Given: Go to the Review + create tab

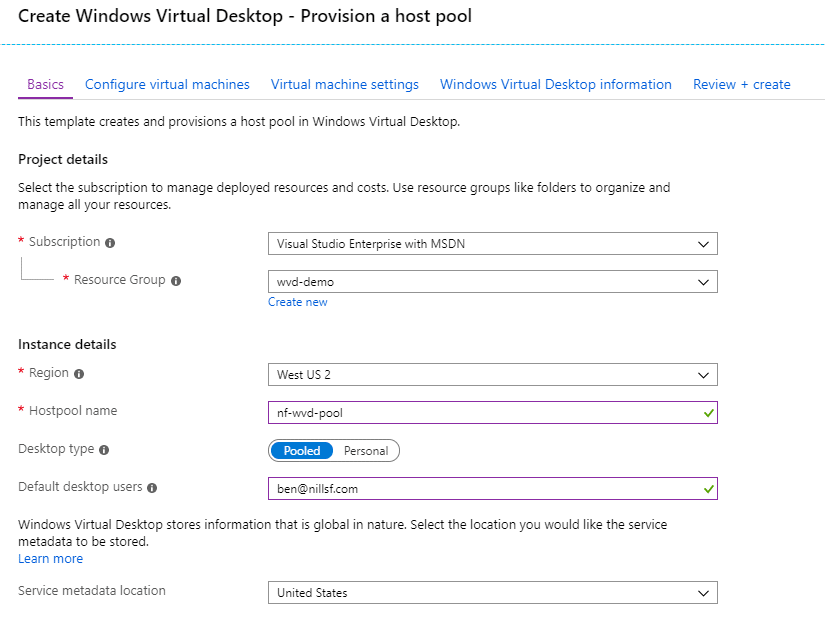Looking at the screenshot, I should pos(741,84).
